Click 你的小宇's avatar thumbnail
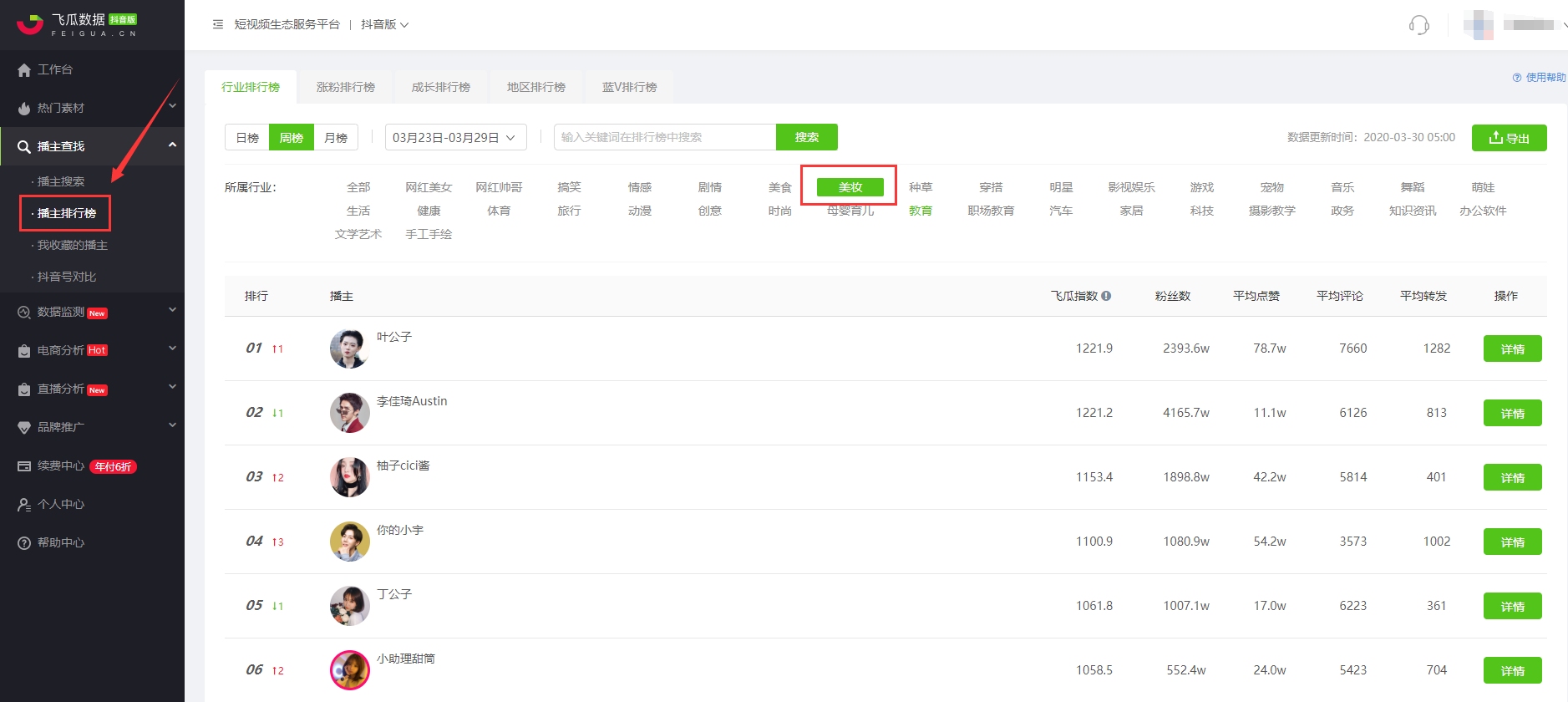Image resolution: width=1568 pixels, height=702 pixels. coord(349,542)
